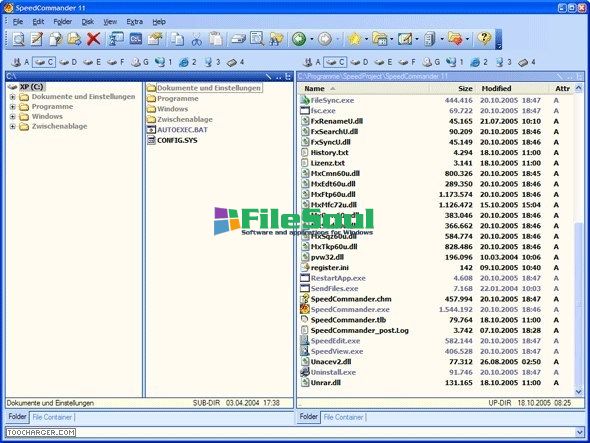
Task: Expand the Programme tree node
Action: click(x=12, y=107)
